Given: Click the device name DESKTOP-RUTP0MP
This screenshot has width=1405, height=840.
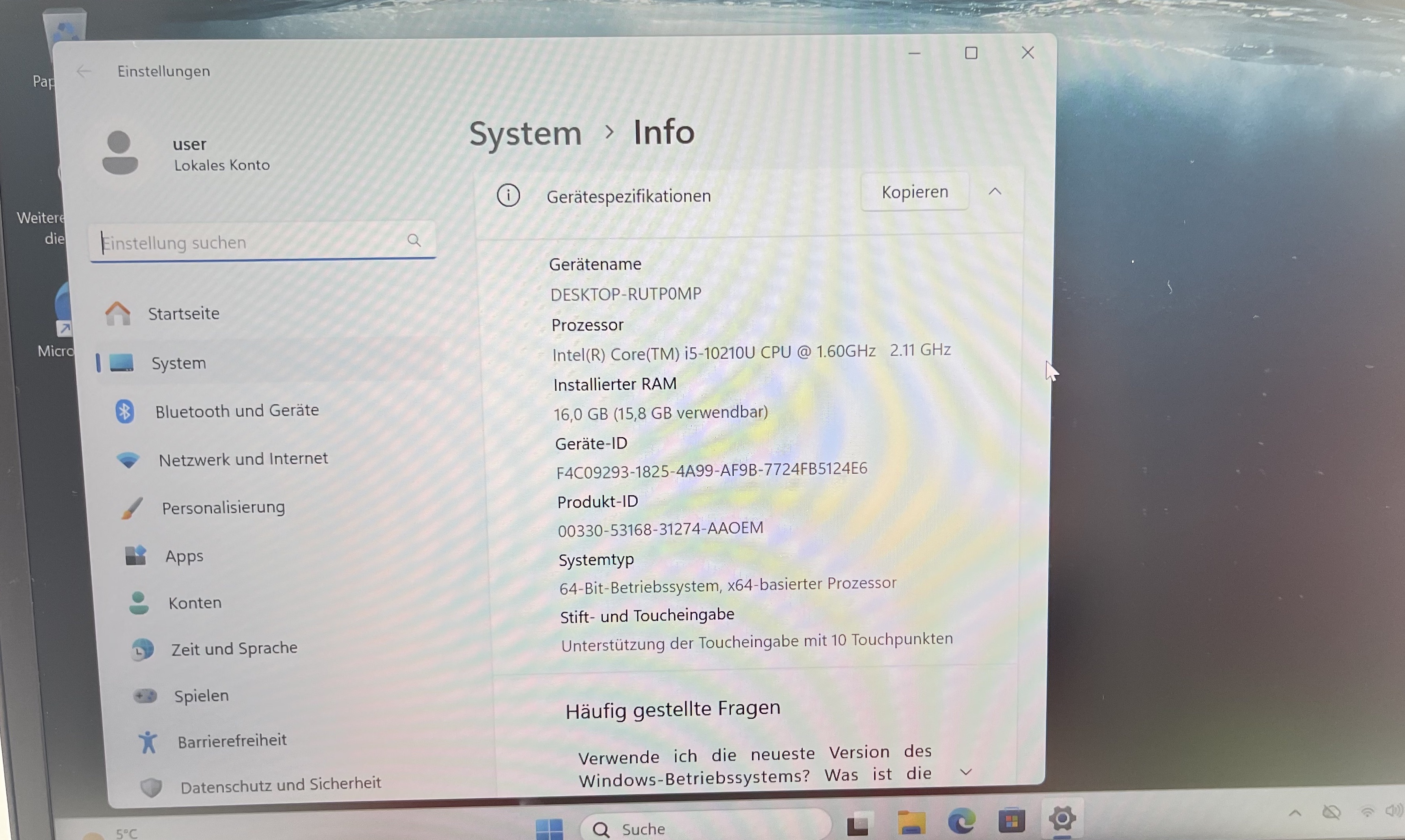Looking at the screenshot, I should coord(625,294).
